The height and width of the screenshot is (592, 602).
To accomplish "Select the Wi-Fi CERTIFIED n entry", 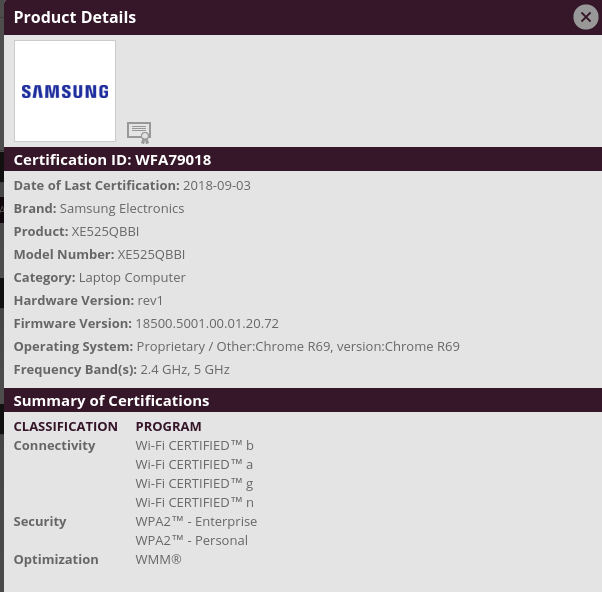I will [194, 503].
